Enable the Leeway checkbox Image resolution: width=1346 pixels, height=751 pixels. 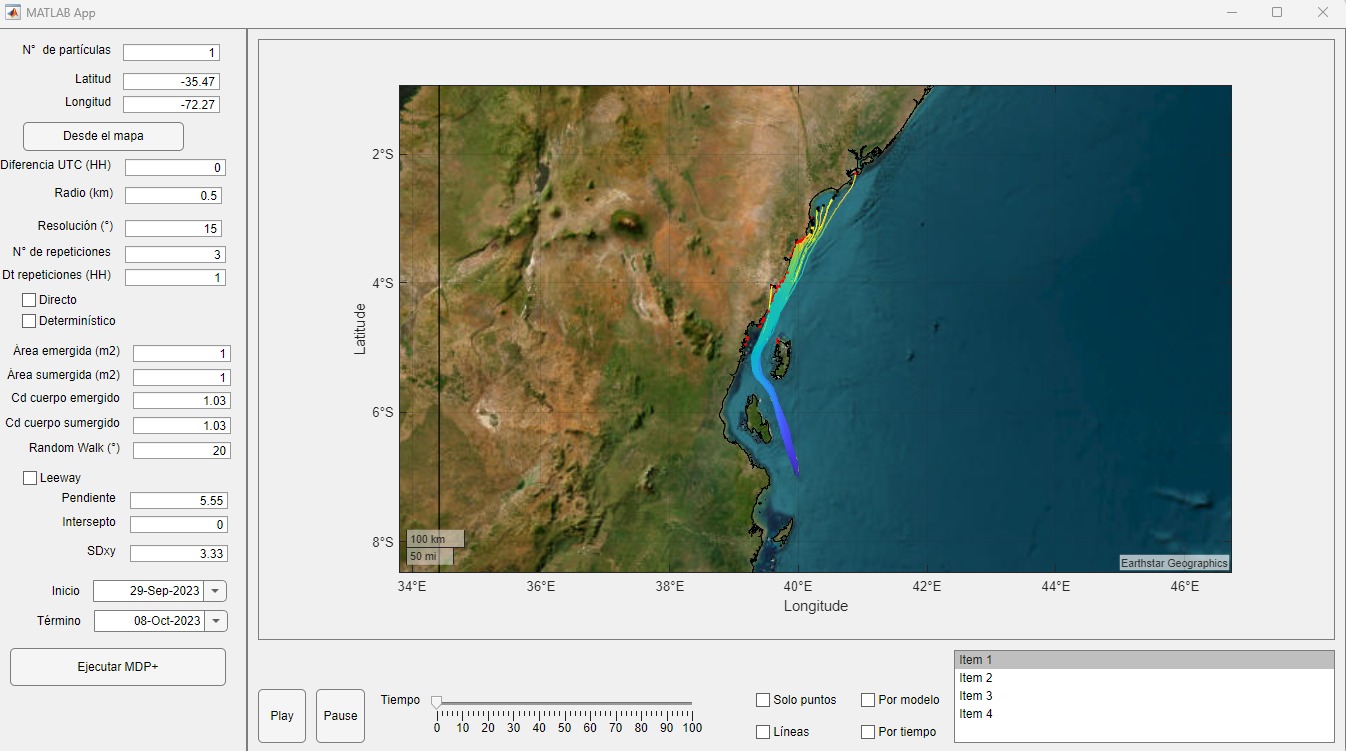(x=30, y=478)
